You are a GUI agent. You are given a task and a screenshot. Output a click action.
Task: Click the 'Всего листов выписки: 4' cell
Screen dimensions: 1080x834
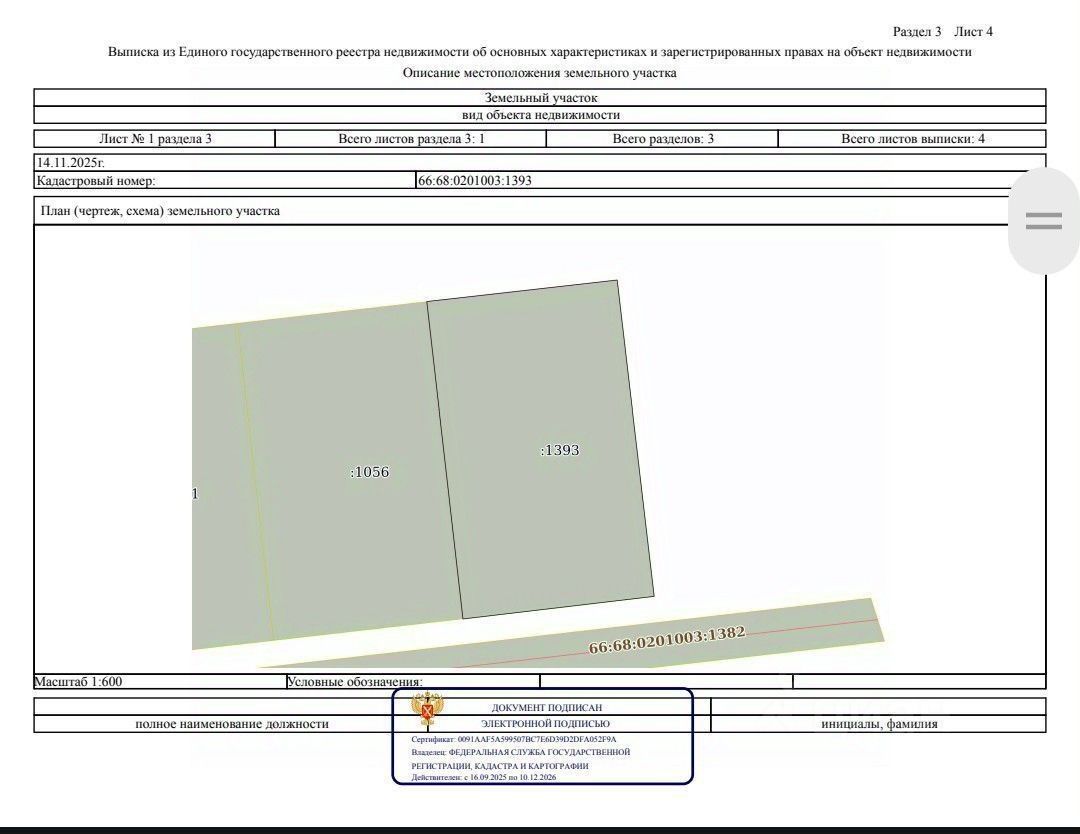tap(912, 139)
